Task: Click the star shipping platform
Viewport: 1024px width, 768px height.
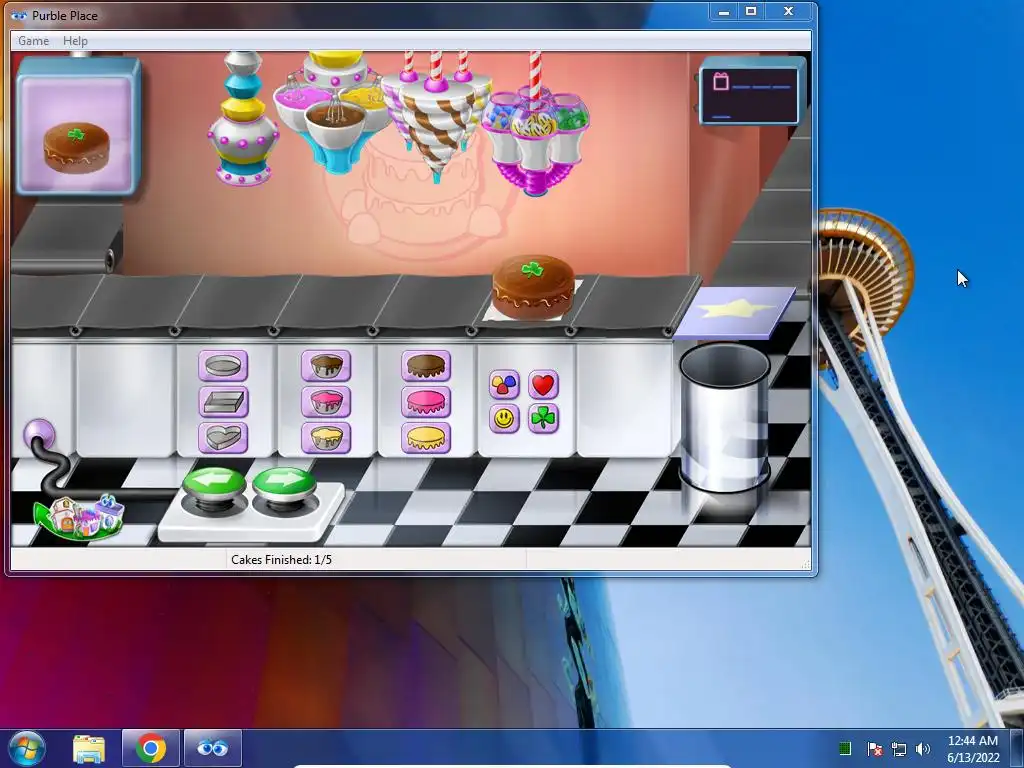Action: pos(735,311)
